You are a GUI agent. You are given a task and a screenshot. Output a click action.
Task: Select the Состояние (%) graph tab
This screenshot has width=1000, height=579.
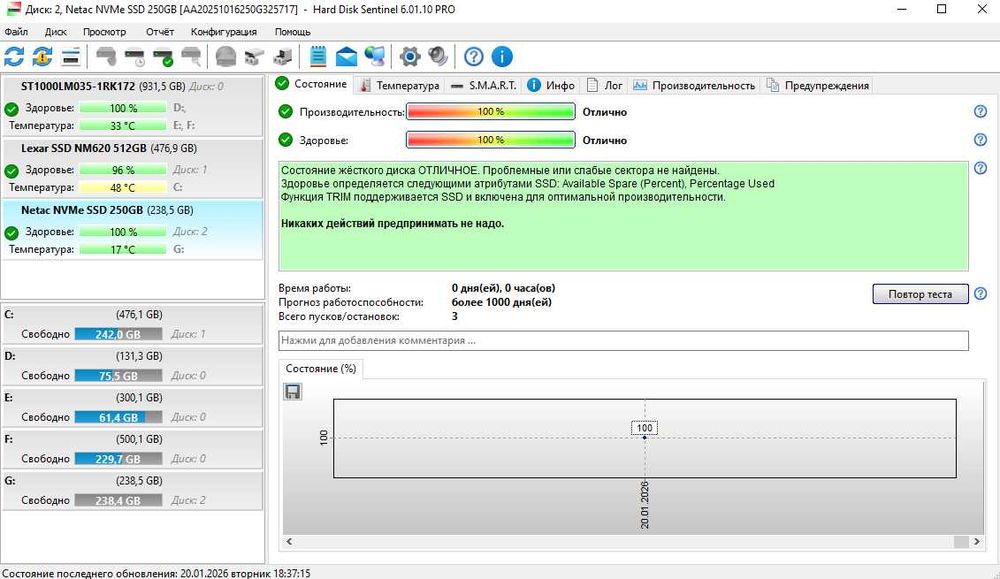321,369
